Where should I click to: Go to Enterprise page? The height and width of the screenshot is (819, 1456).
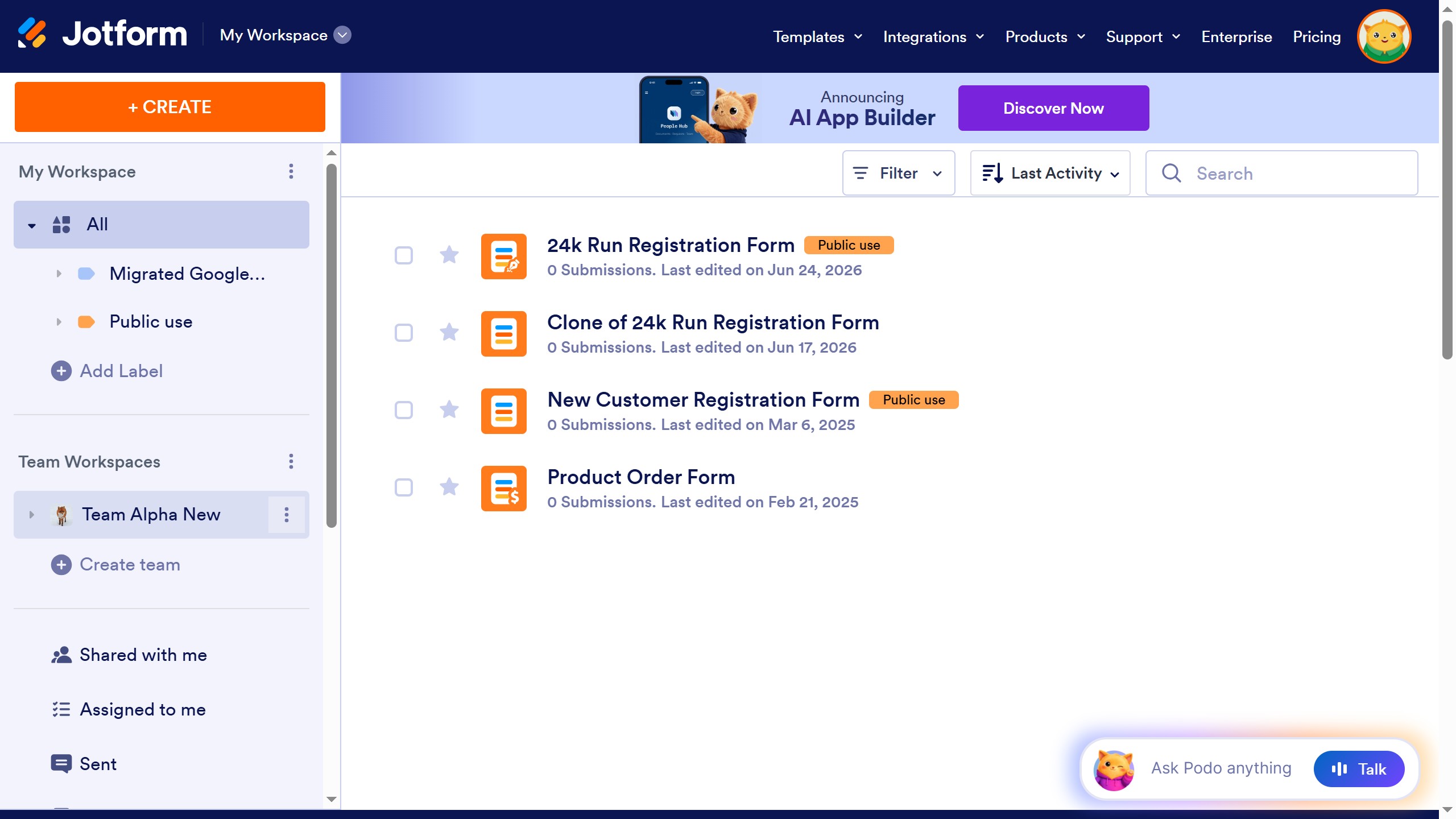point(1236,37)
